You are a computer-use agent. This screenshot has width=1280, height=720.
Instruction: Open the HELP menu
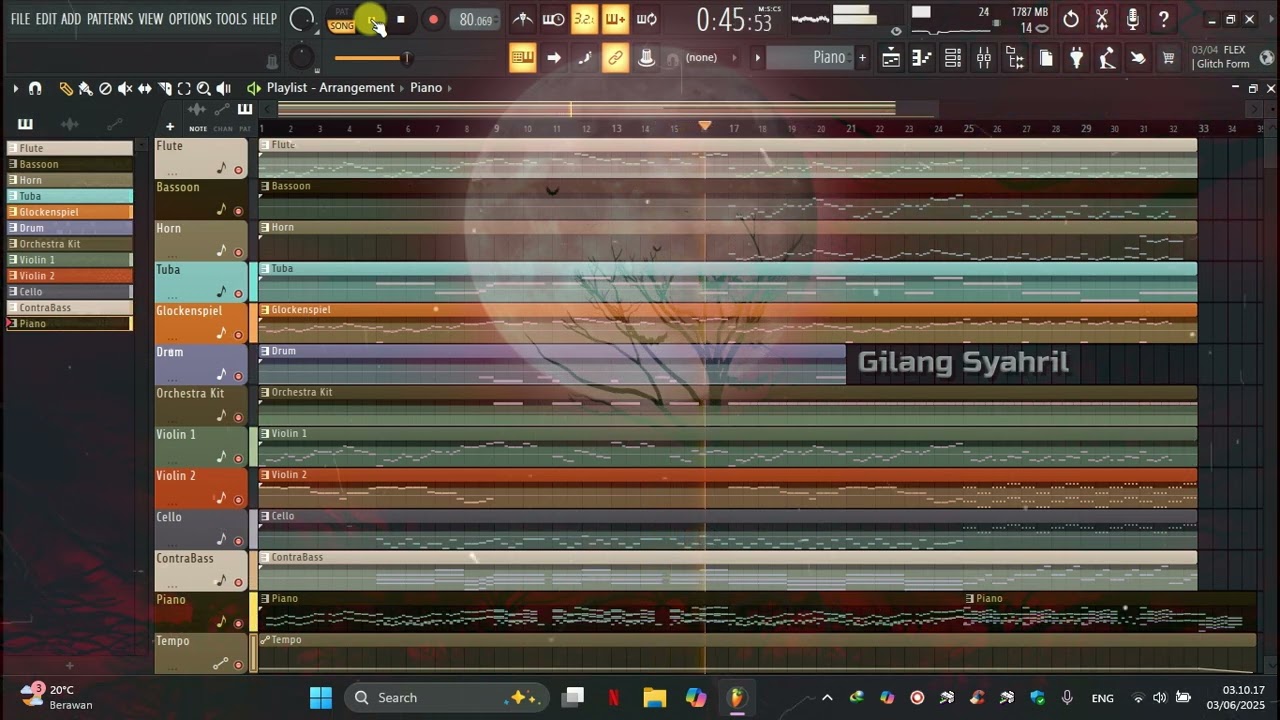point(265,19)
